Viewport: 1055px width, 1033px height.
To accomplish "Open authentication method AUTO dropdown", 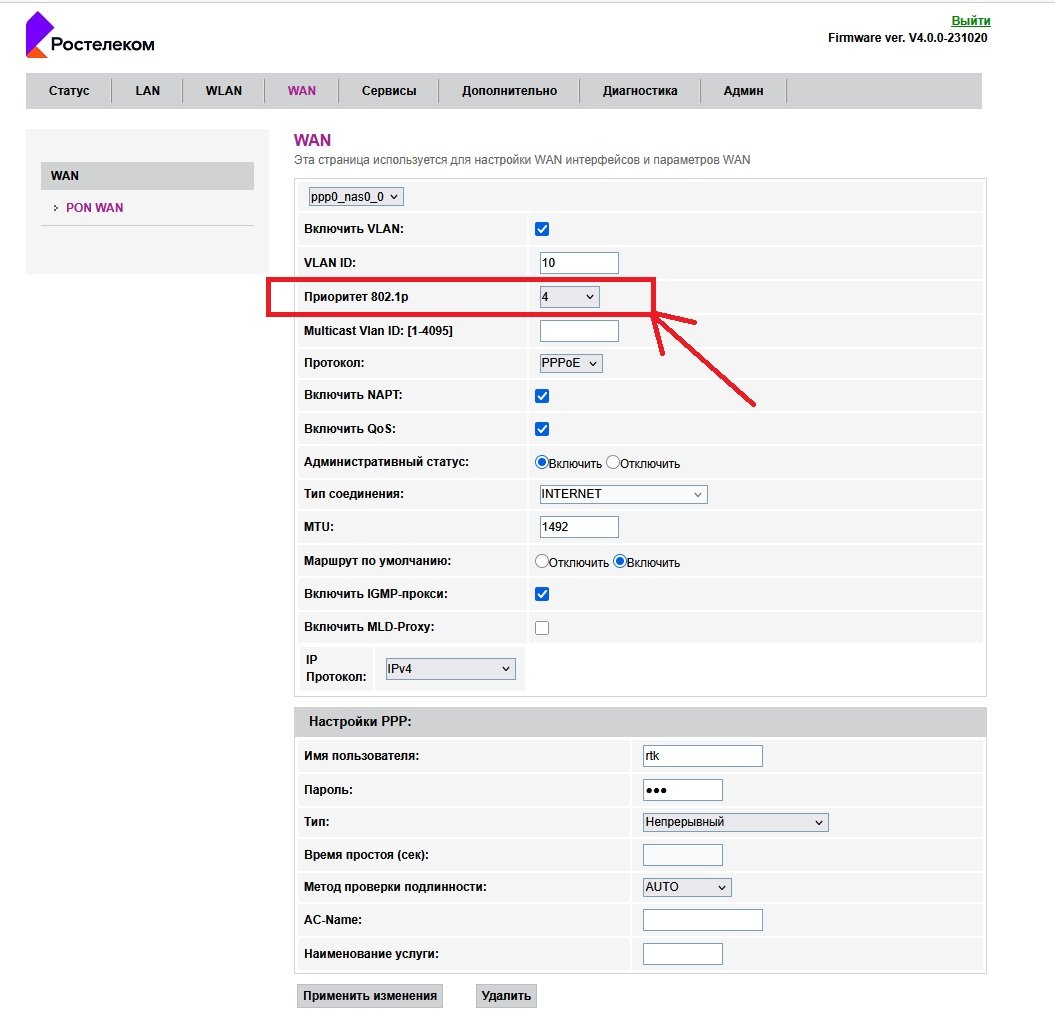I will (687, 887).
